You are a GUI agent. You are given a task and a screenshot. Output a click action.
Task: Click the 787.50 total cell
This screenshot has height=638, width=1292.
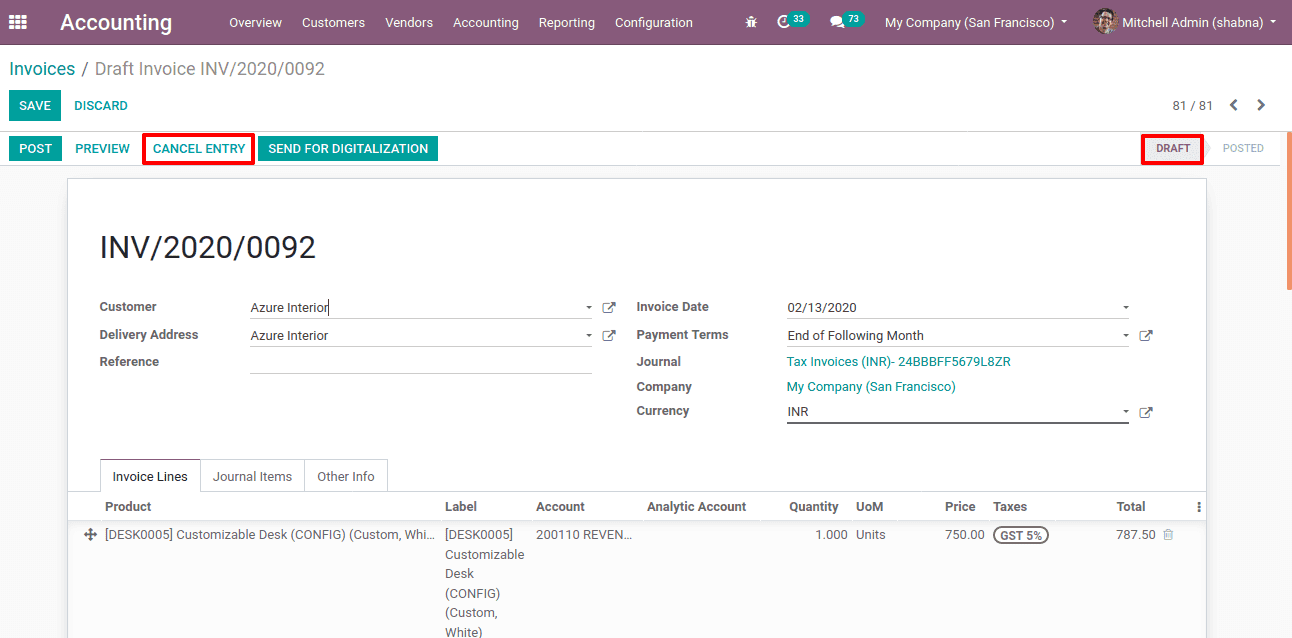click(1135, 535)
